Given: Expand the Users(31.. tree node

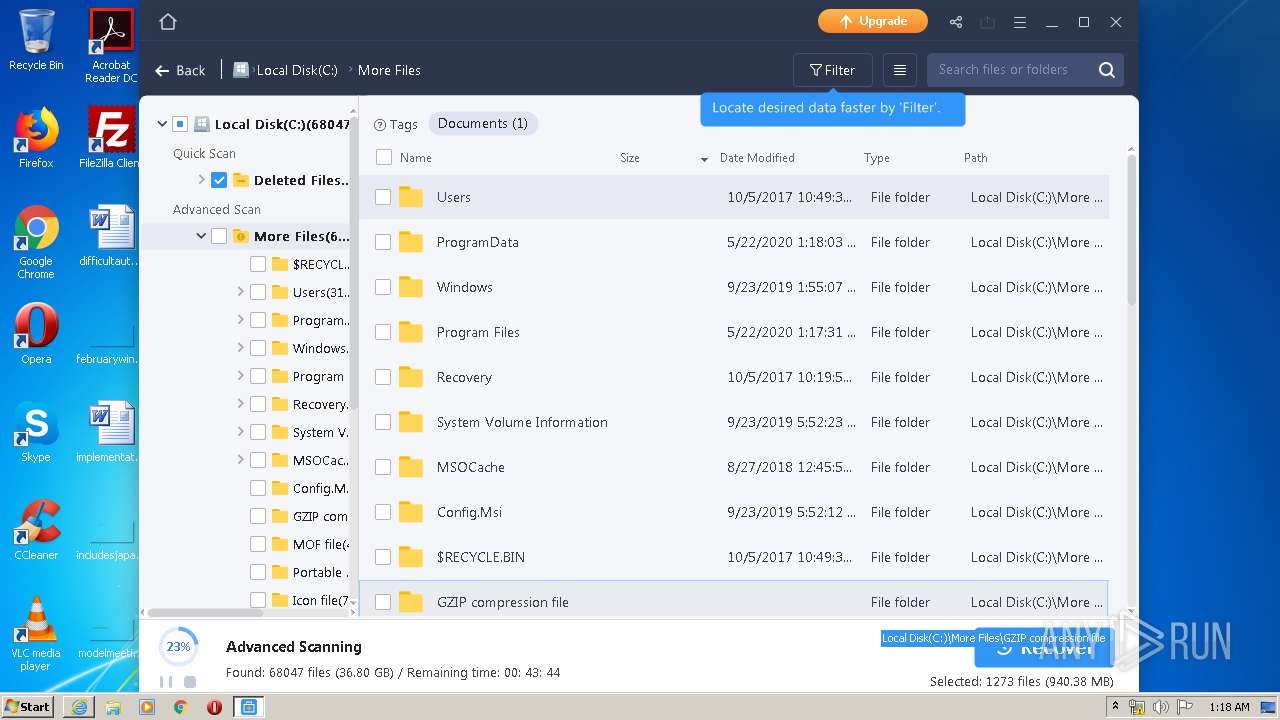Looking at the screenshot, I should click(241, 292).
